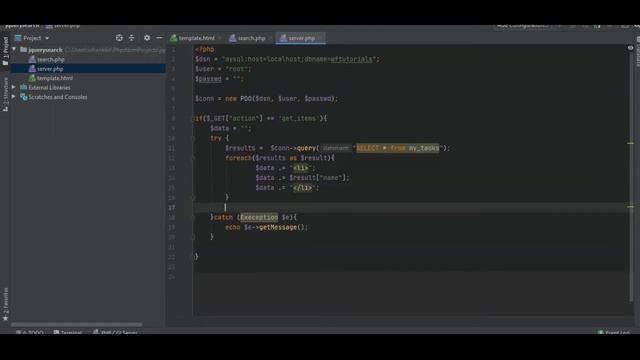The width and height of the screenshot is (640, 360).
Task: Expand External Libraries node arrow
Action: [14, 87]
